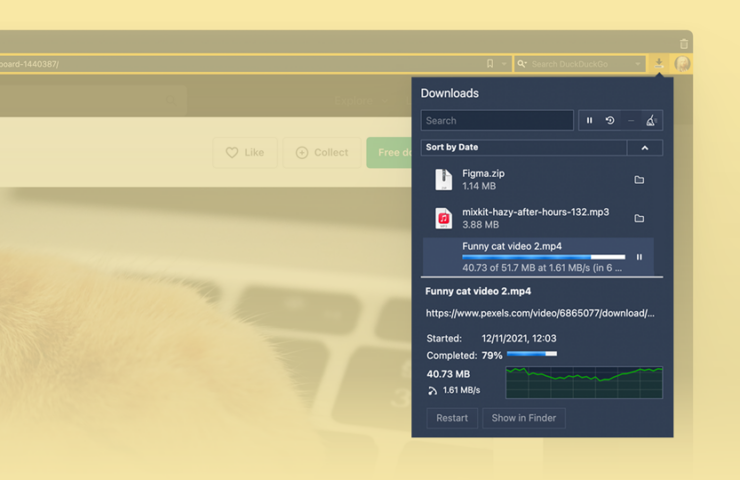Viewport: 740px width, 480px height.
Task: Click the plus circle icon in the Collect button
Action: tap(302, 152)
